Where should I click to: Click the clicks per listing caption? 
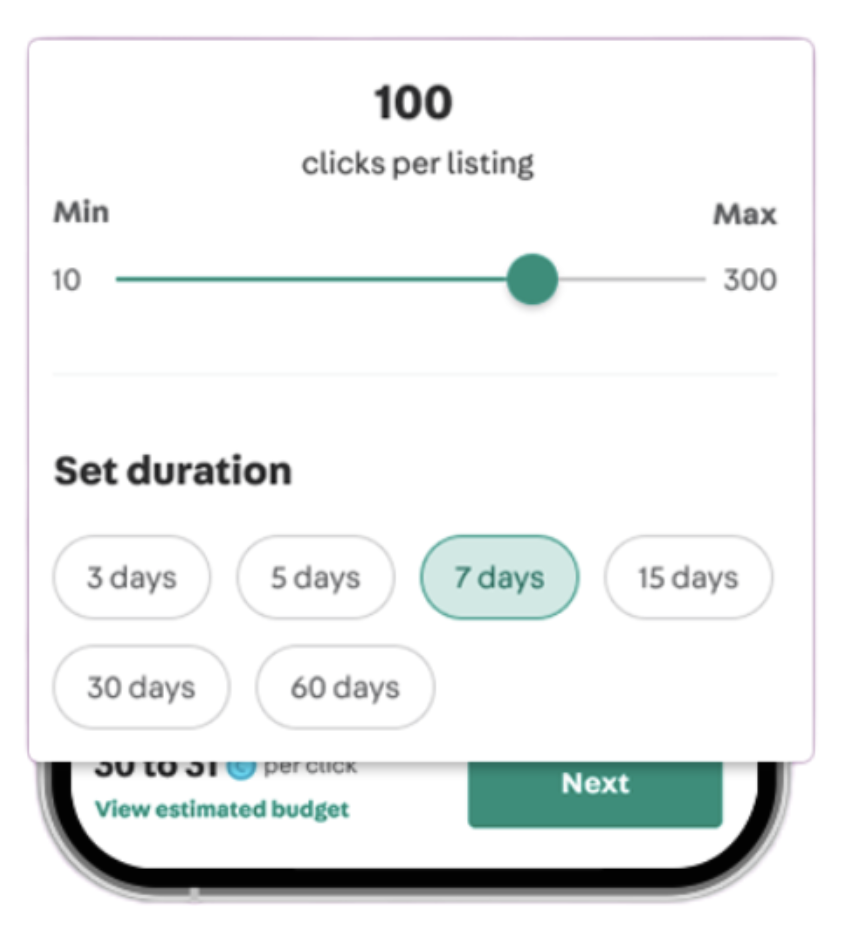[418, 163]
